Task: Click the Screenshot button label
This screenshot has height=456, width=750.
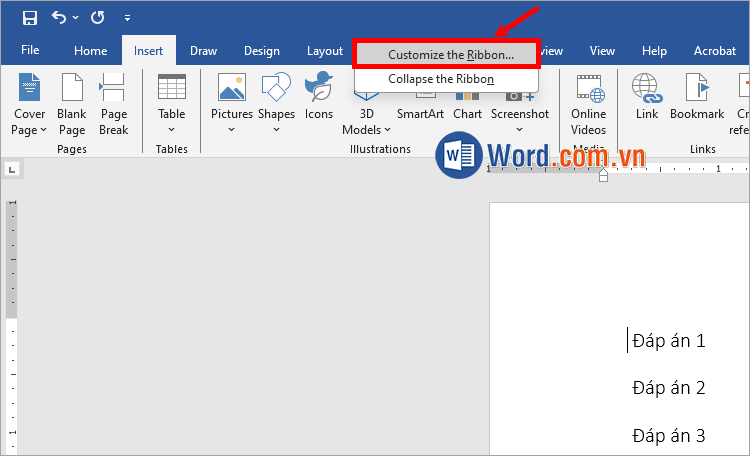Action: click(519, 114)
